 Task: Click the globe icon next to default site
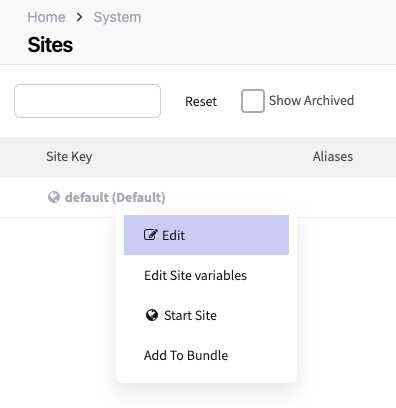[54, 197]
